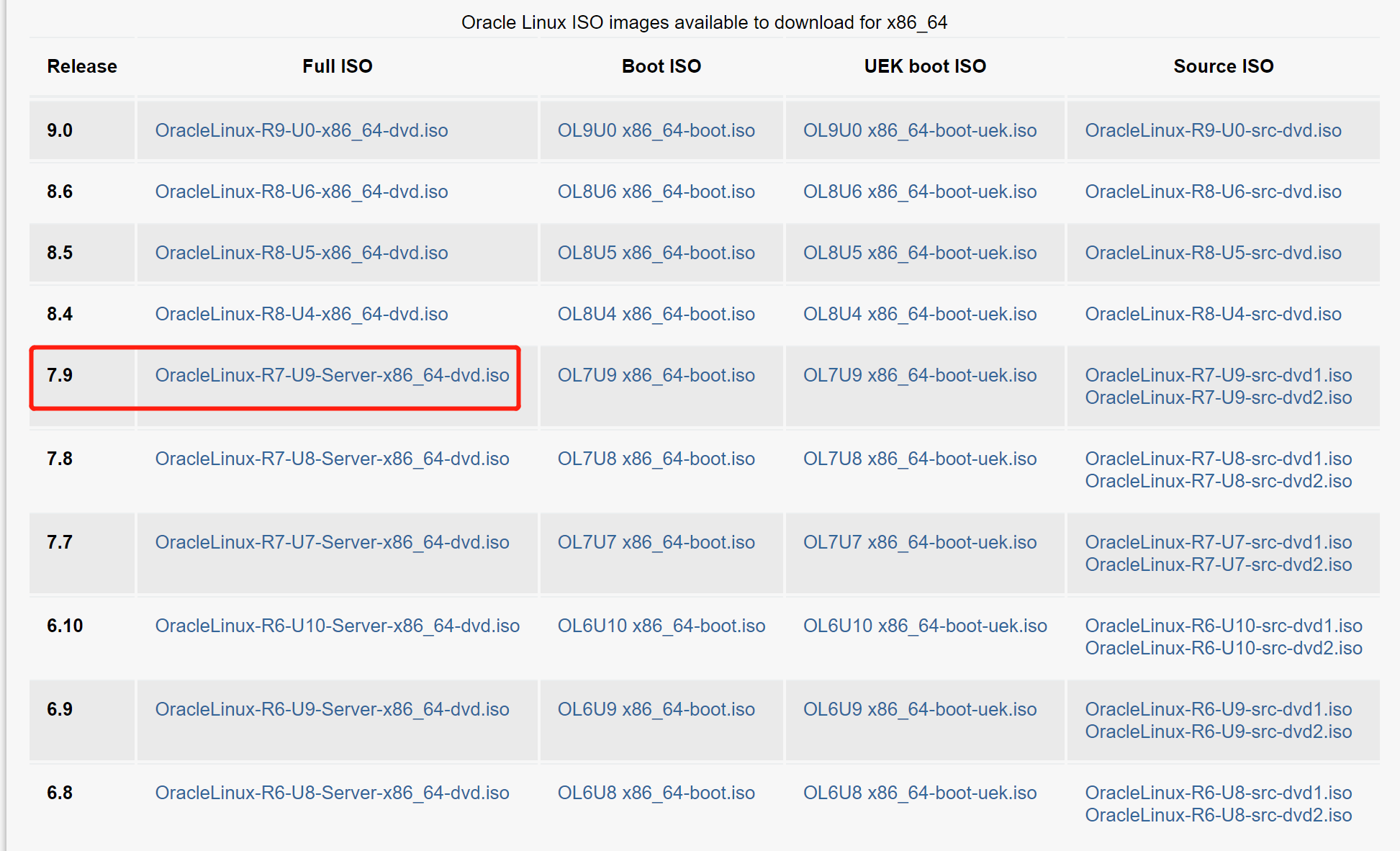Viewport: 1400px width, 851px height.
Task: Click OL9U0 x86_64-boot.iso link
Action: pyautogui.click(x=656, y=130)
